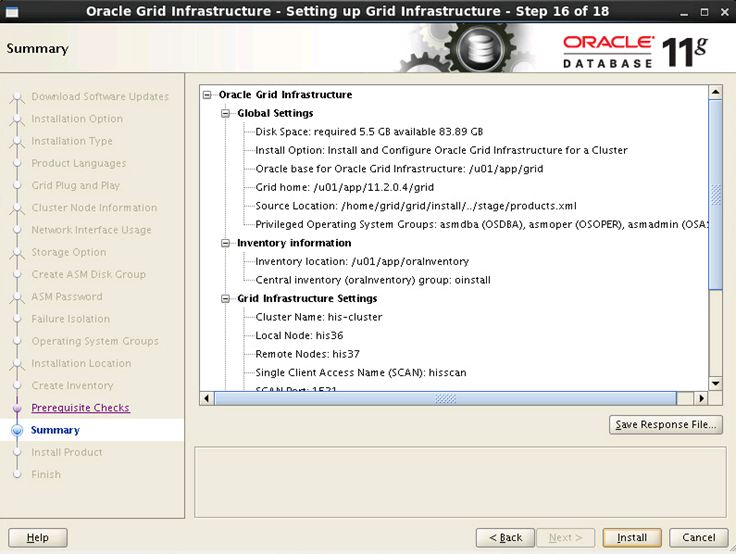
Task: Cancel the Grid Infrastructure setup
Action: click(698, 538)
